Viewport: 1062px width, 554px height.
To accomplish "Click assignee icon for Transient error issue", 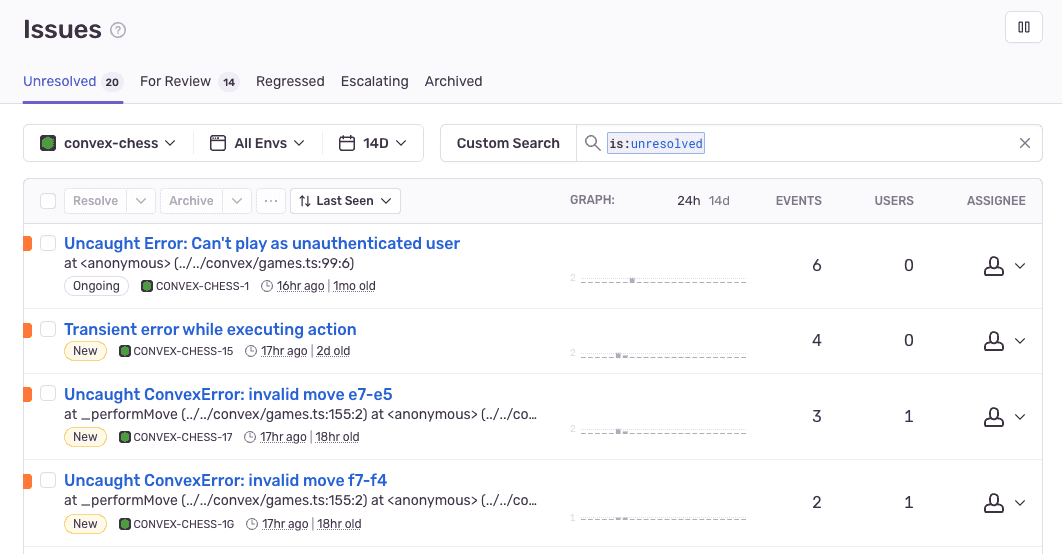I will pyautogui.click(x=994, y=341).
